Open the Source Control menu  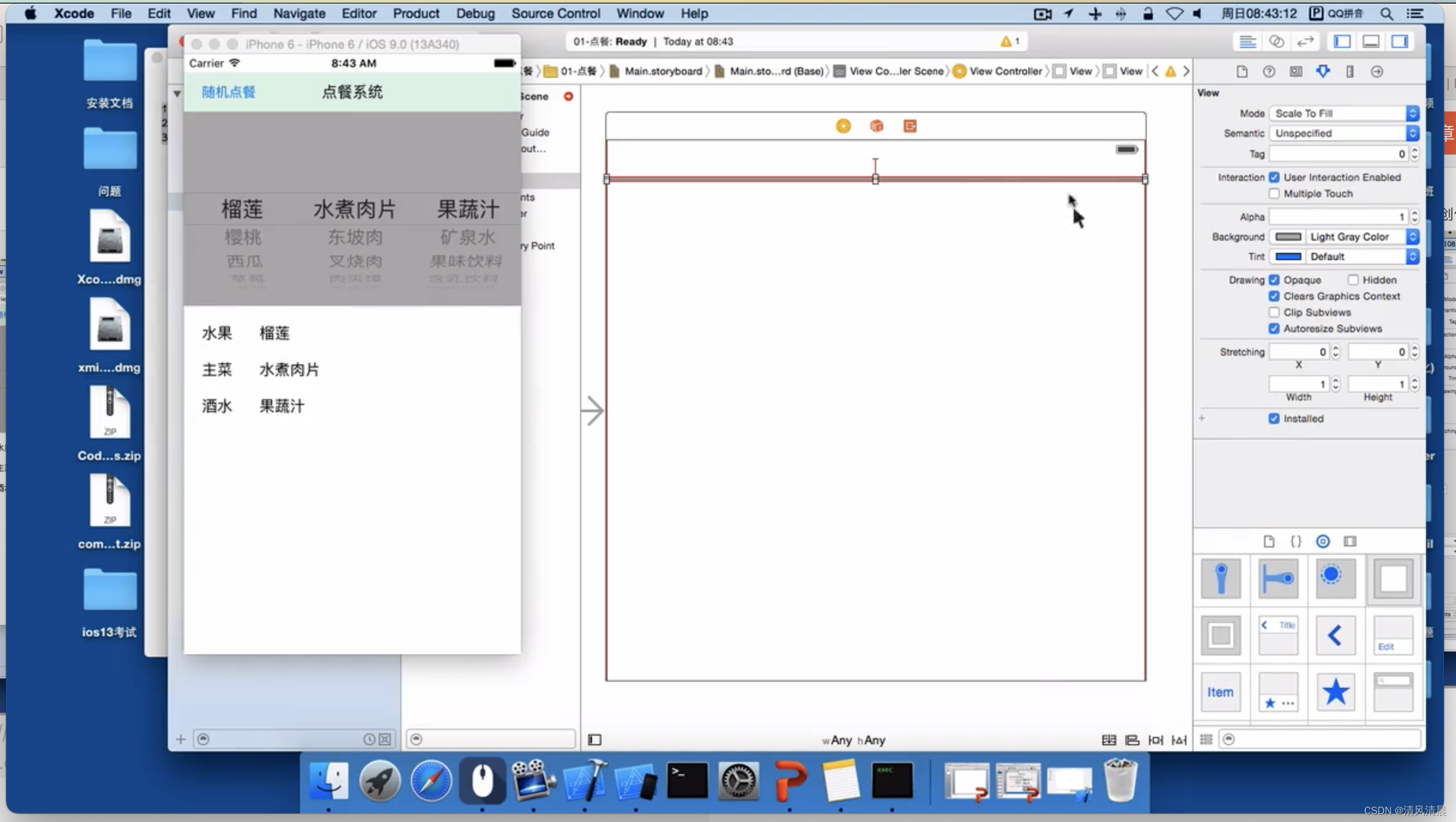(555, 13)
